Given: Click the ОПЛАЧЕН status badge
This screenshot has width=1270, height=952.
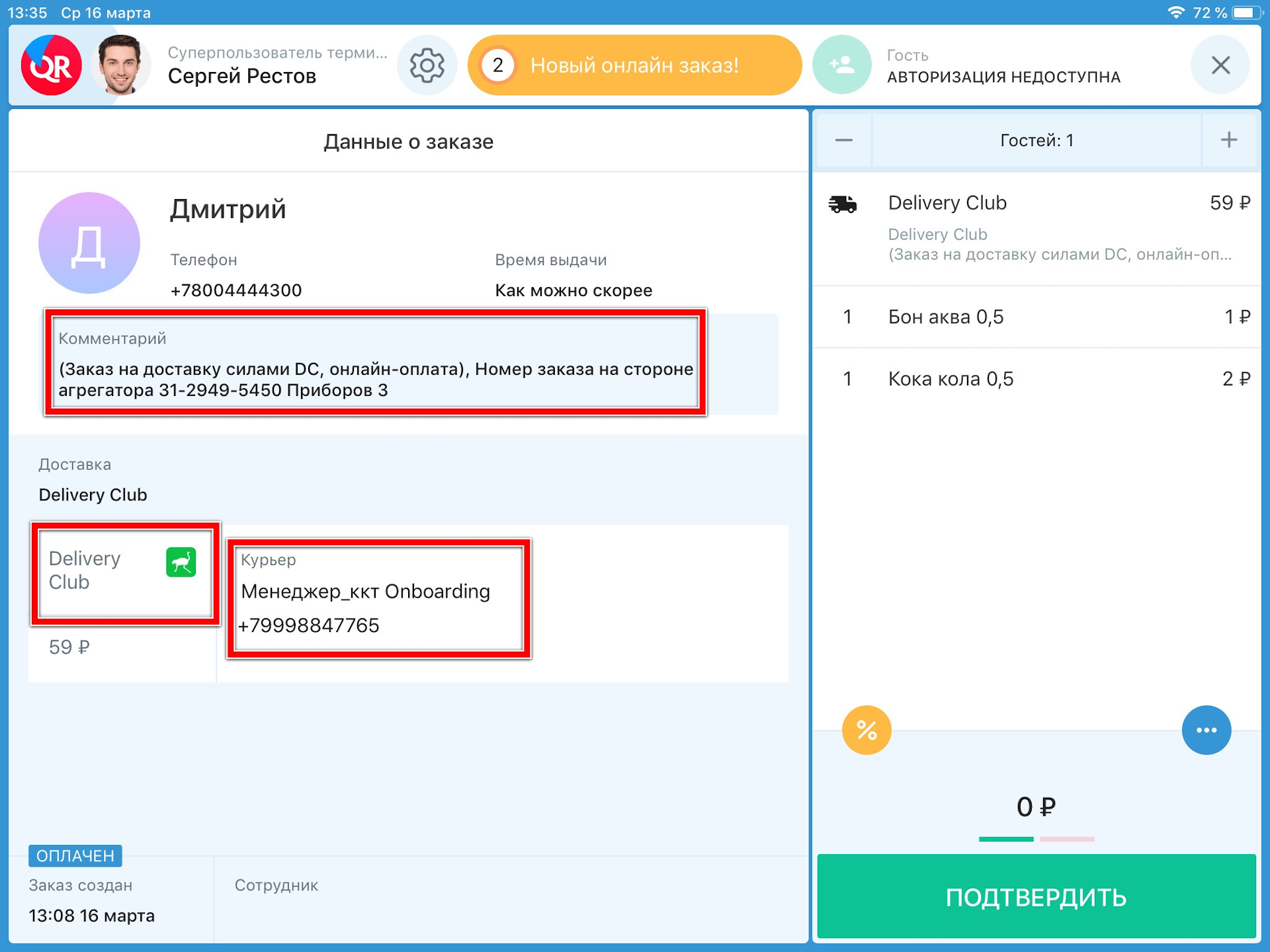Looking at the screenshot, I should point(75,856).
